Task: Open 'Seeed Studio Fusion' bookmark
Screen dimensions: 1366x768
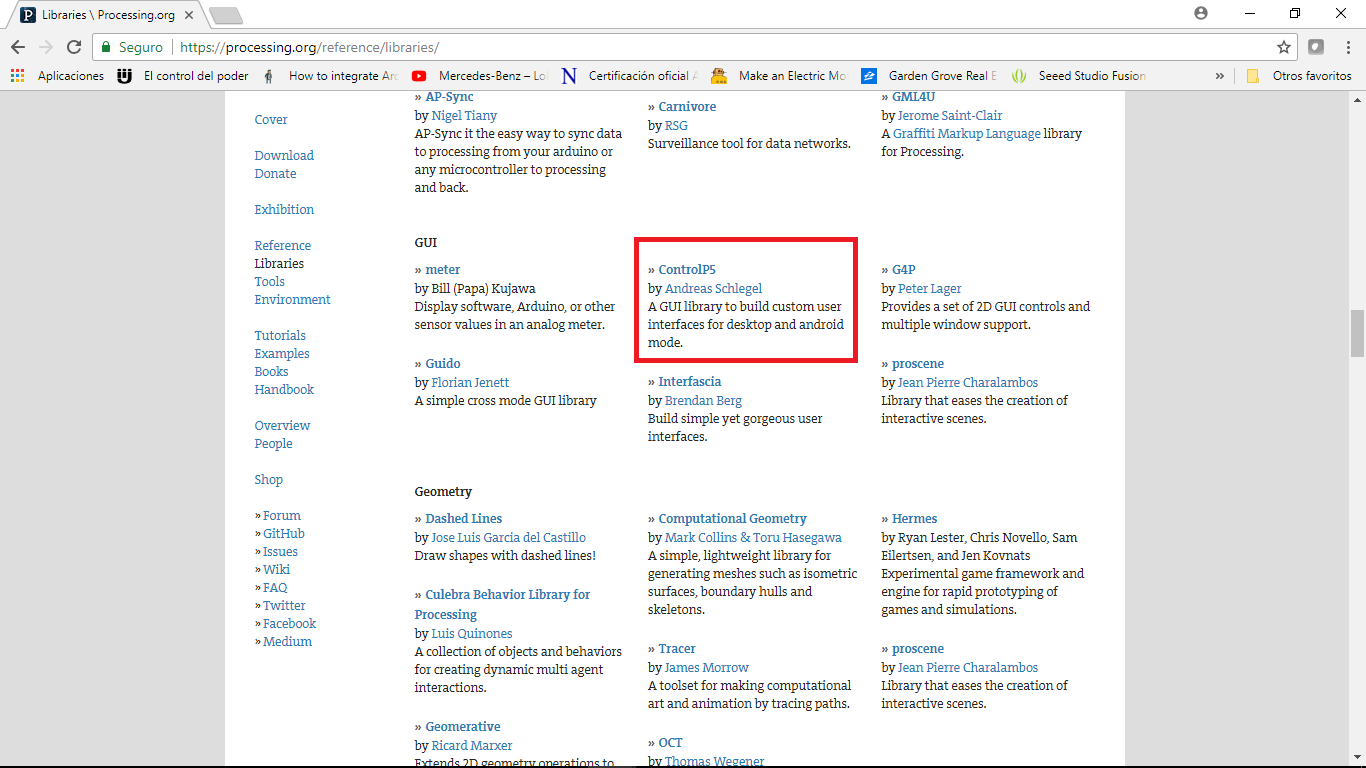Action: coord(1080,76)
